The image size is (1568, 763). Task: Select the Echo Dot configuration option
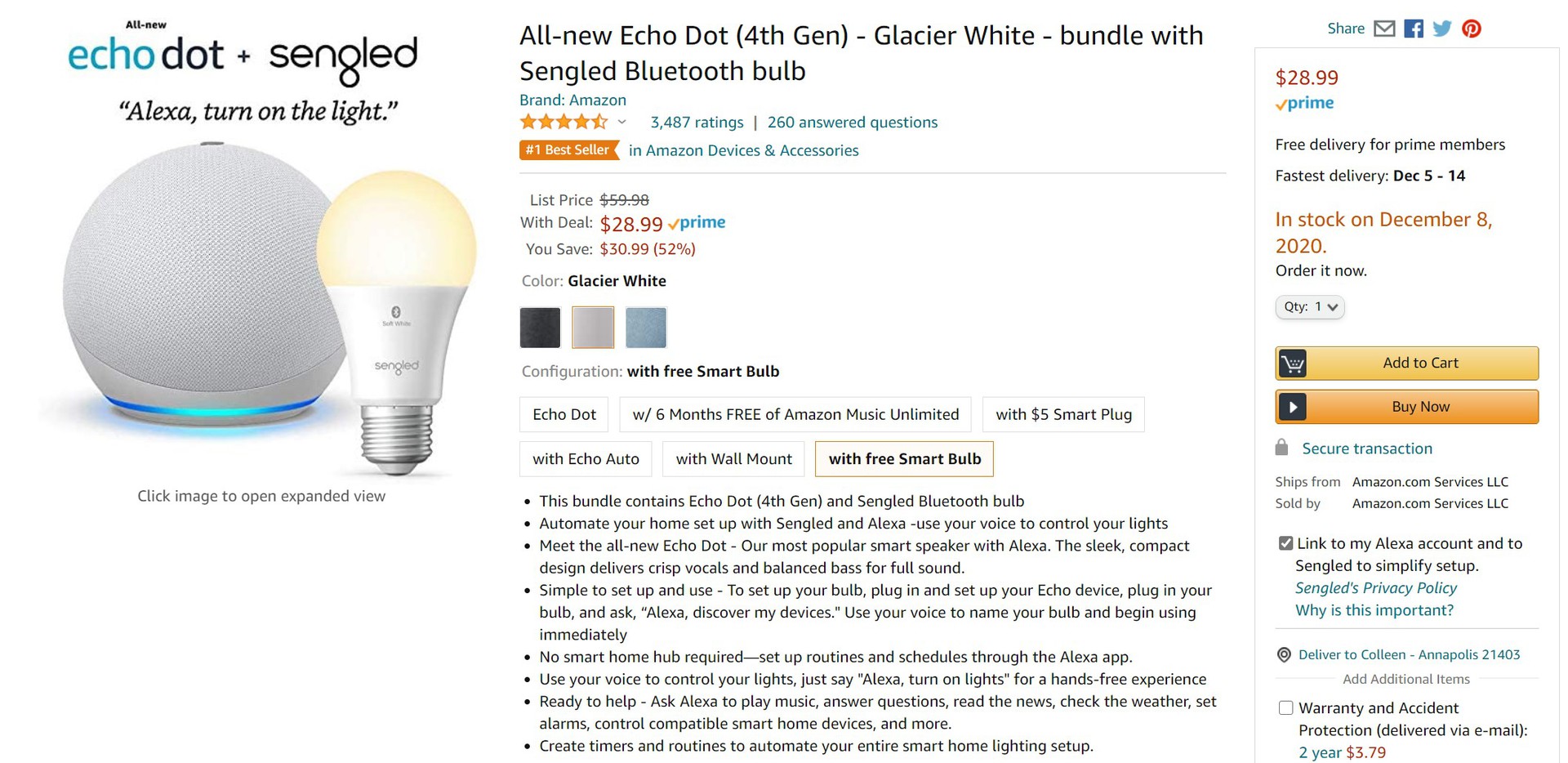(x=564, y=414)
